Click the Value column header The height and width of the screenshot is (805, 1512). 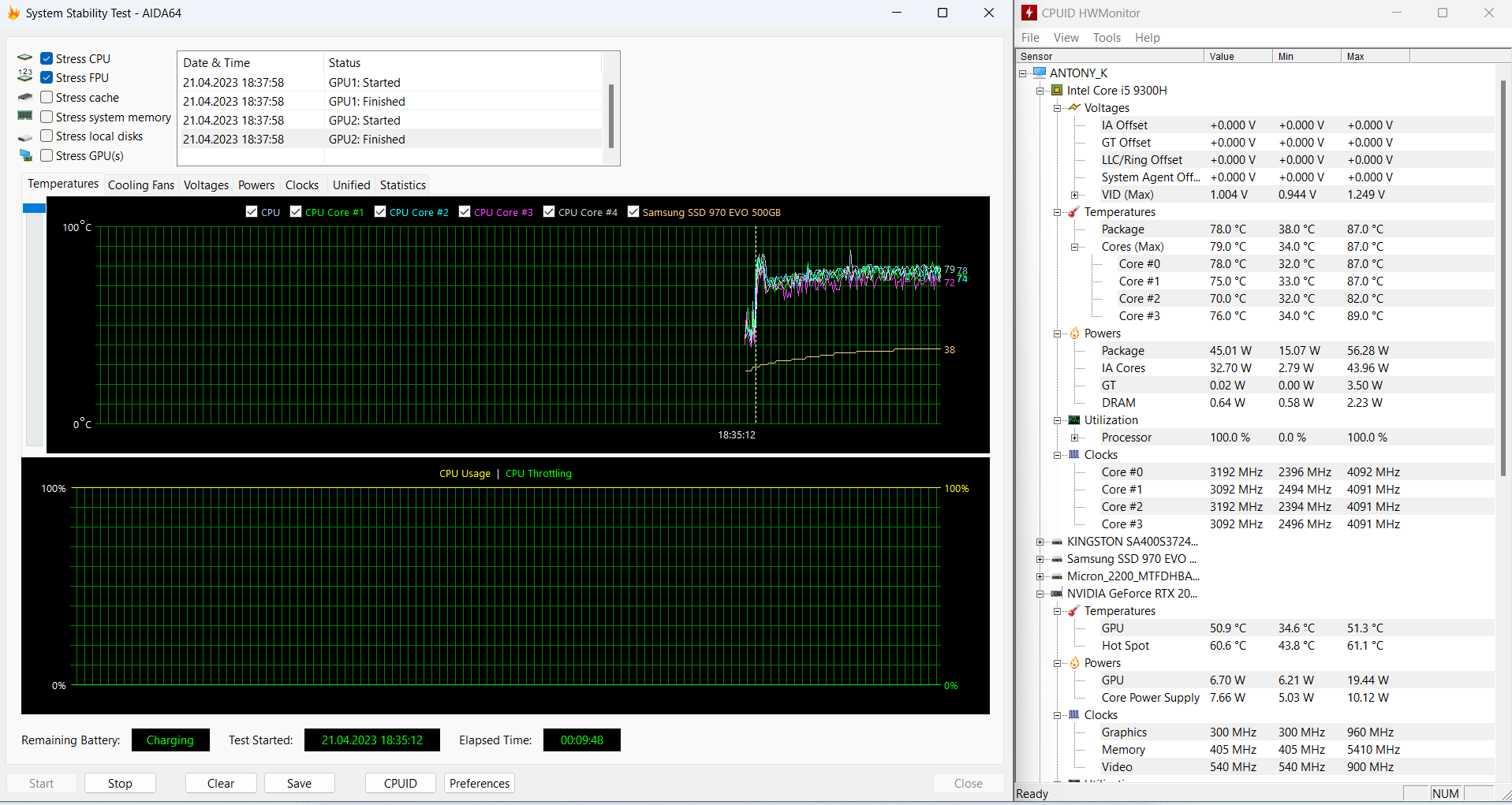click(x=1237, y=57)
